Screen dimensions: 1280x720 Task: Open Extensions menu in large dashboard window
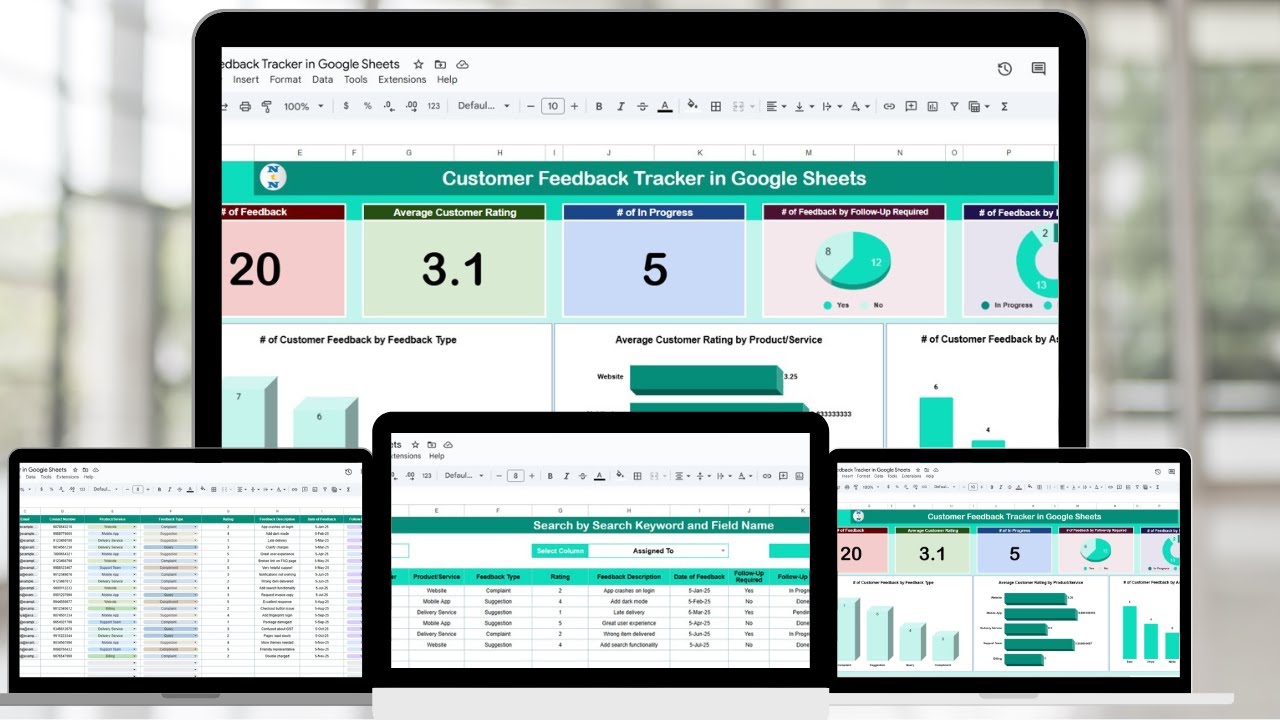402,80
